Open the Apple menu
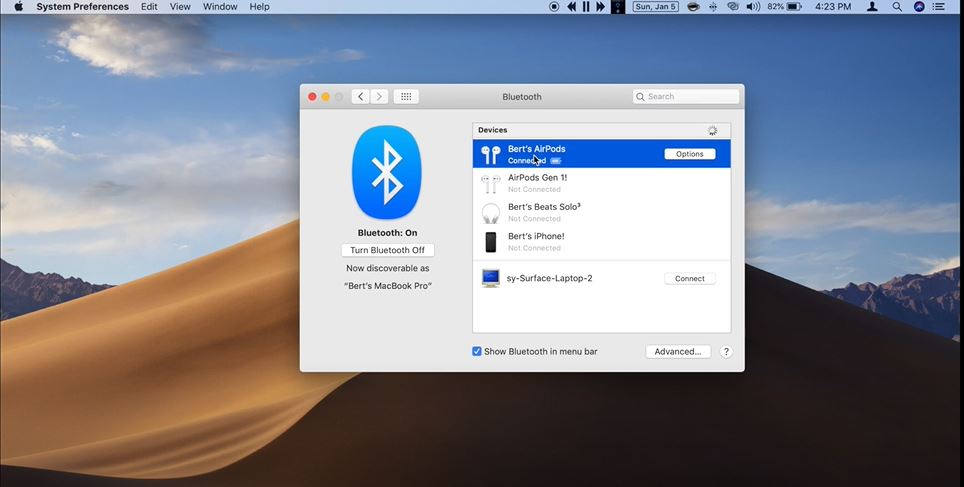The height and width of the screenshot is (487, 964). 18,7
